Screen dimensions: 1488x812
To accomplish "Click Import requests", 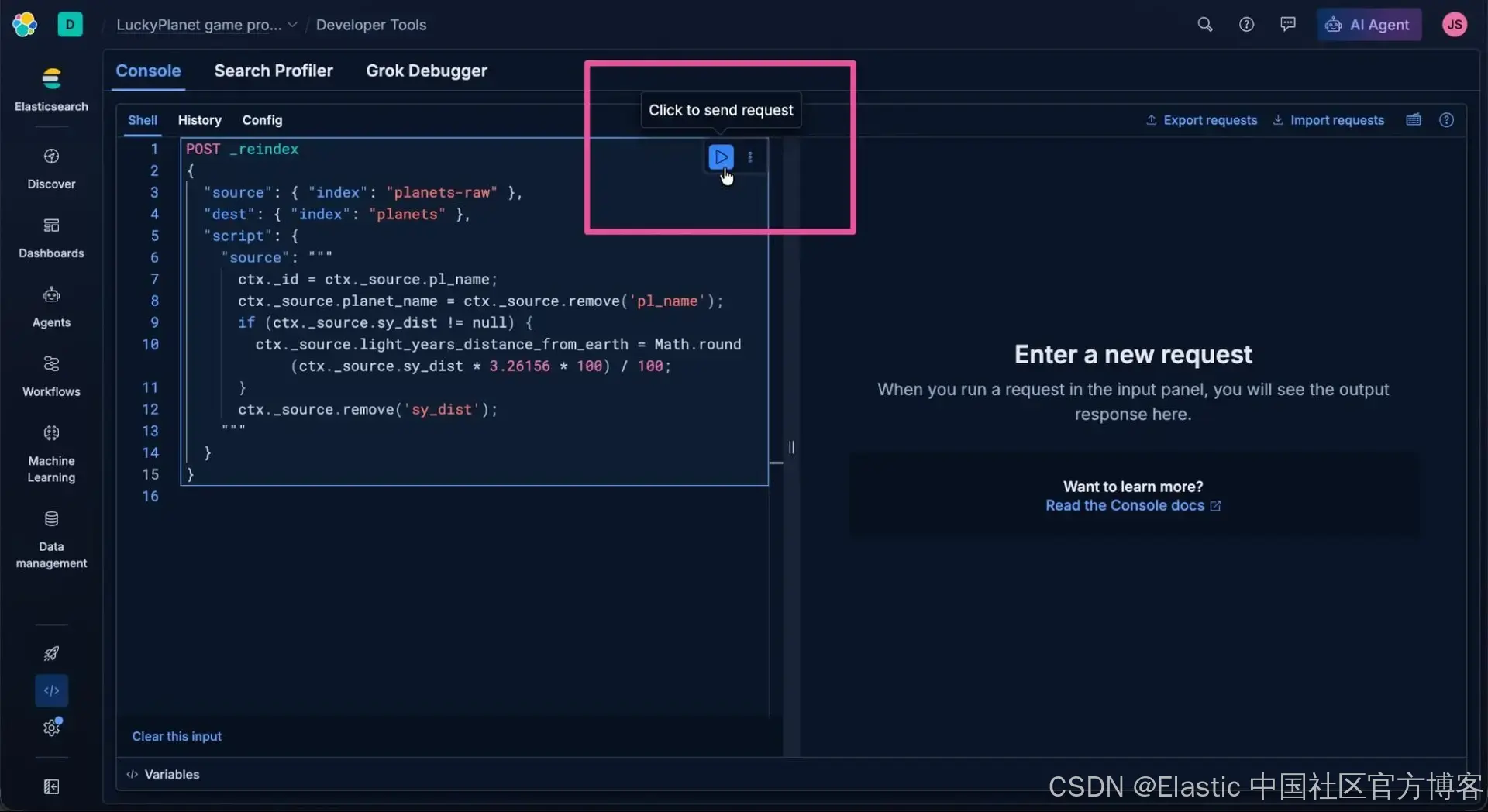I will (1328, 120).
